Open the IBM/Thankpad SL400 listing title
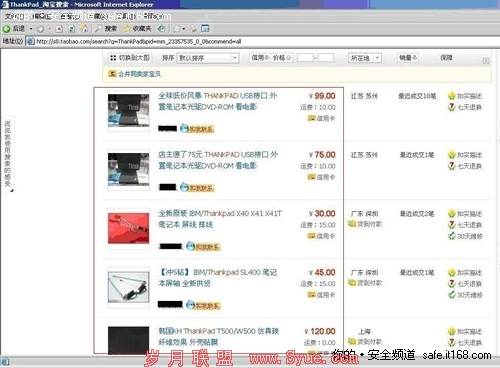The width and height of the screenshot is (500, 368). [x=218, y=278]
